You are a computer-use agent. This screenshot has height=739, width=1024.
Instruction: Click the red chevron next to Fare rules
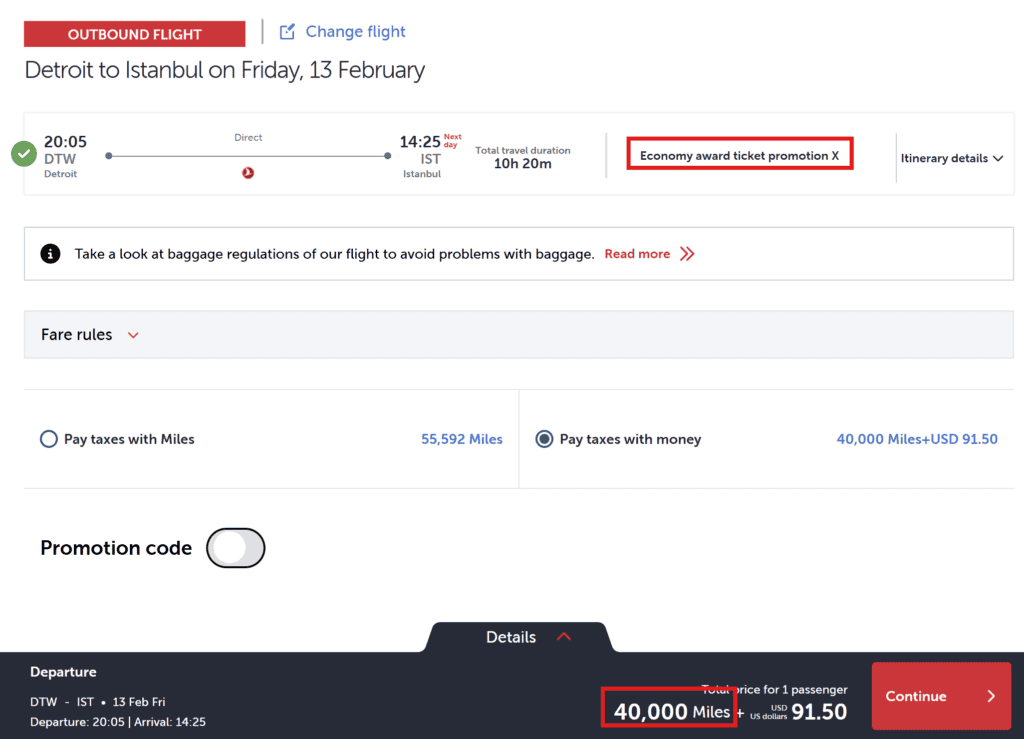134,335
